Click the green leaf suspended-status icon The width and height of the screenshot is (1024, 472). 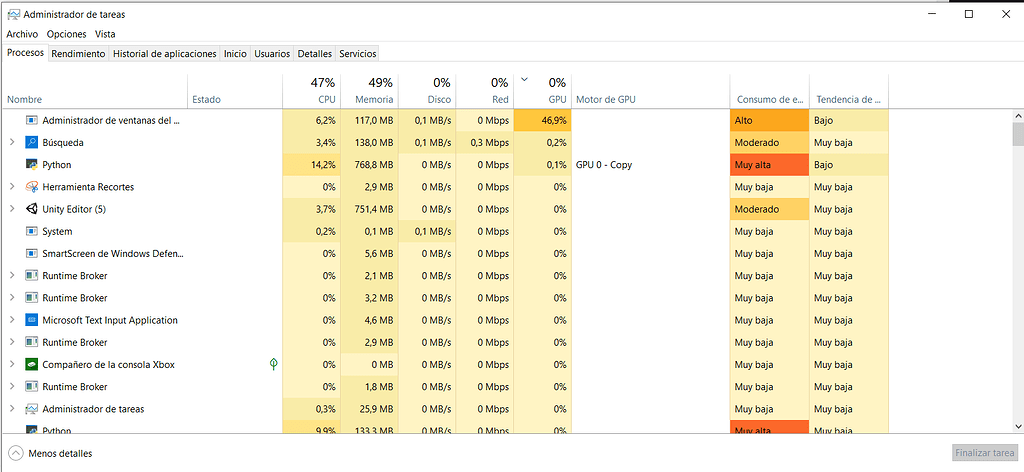point(274,365)
